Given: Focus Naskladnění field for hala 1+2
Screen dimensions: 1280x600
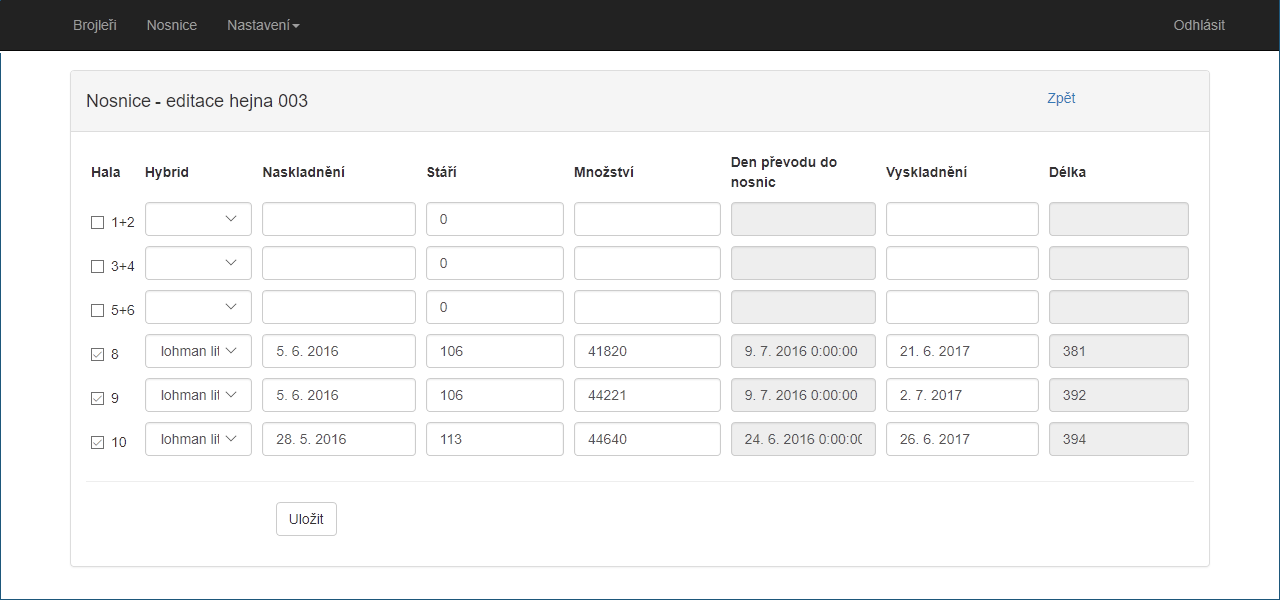Looking at the screenshot, I should click(339, 219).
